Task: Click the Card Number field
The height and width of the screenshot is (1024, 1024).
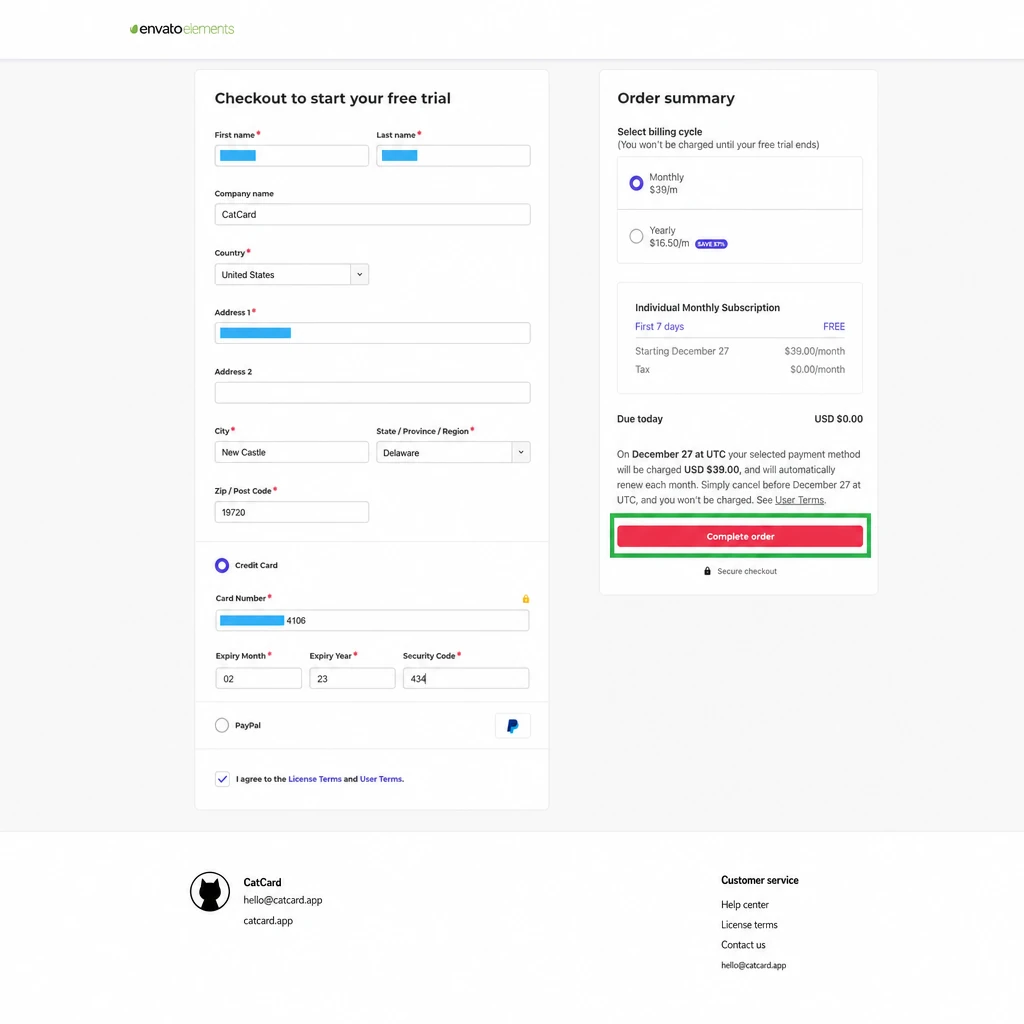Action: [372, 620]
